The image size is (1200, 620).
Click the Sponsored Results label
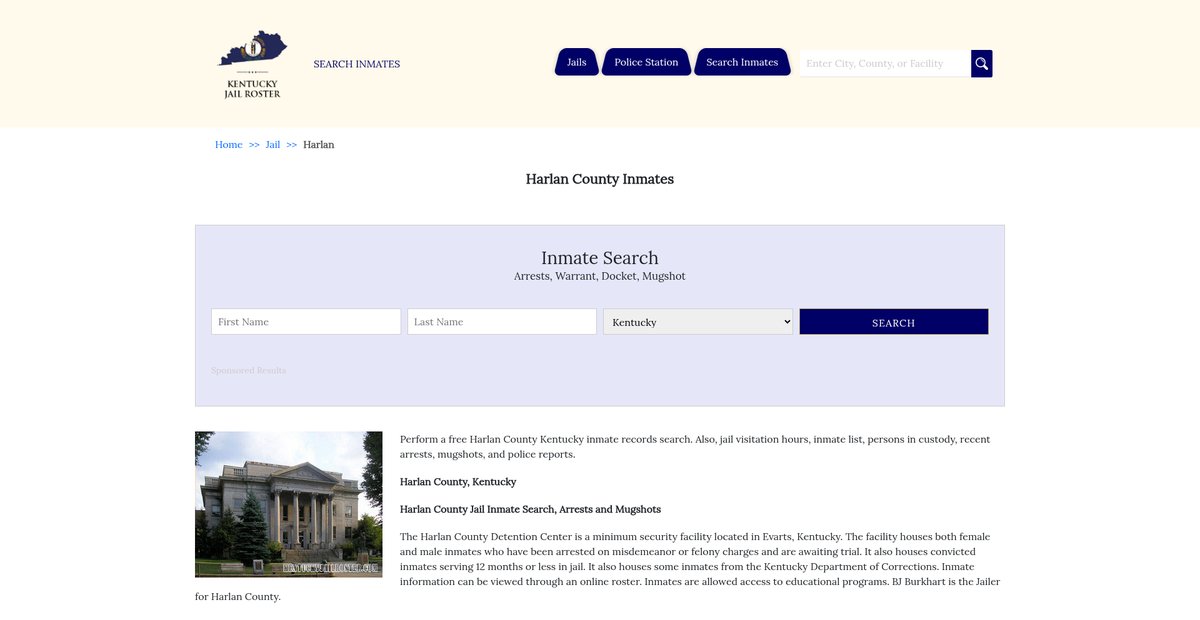tap(249, 370)
